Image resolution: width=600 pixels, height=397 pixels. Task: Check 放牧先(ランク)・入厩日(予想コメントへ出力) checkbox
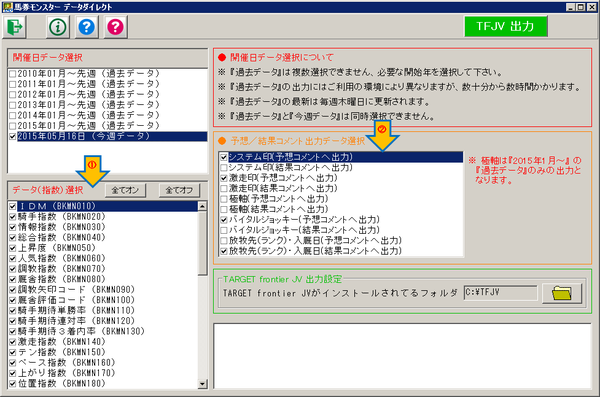(x=224, y=240)
